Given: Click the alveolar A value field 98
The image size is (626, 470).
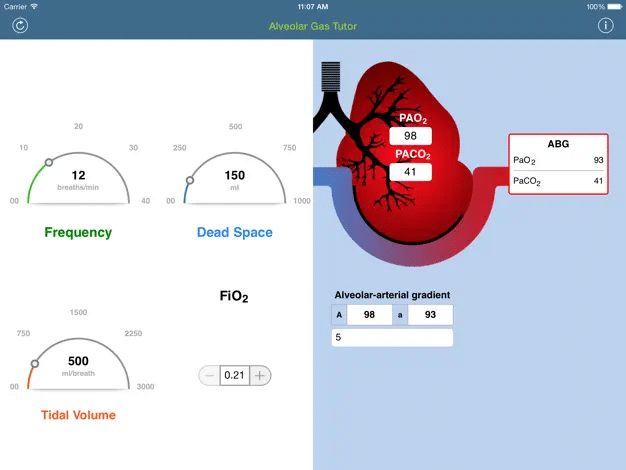Looking at the screenshot, I should pos(369,315).
